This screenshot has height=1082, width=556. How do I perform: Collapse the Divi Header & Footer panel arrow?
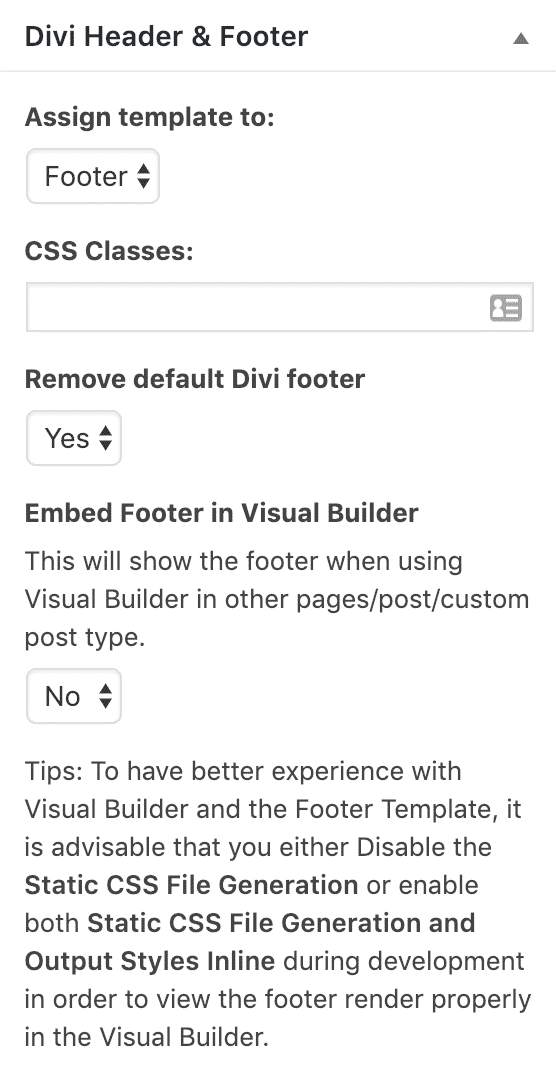521,39
